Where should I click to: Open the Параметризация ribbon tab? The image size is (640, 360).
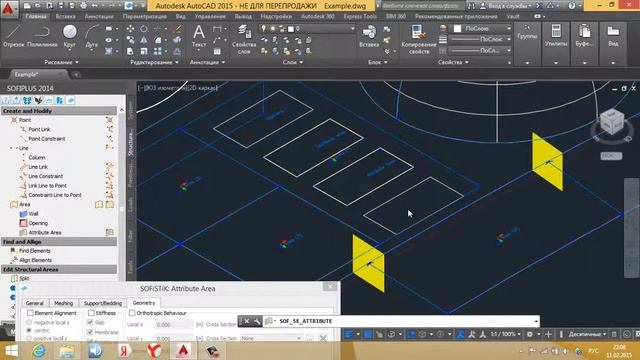144,16
